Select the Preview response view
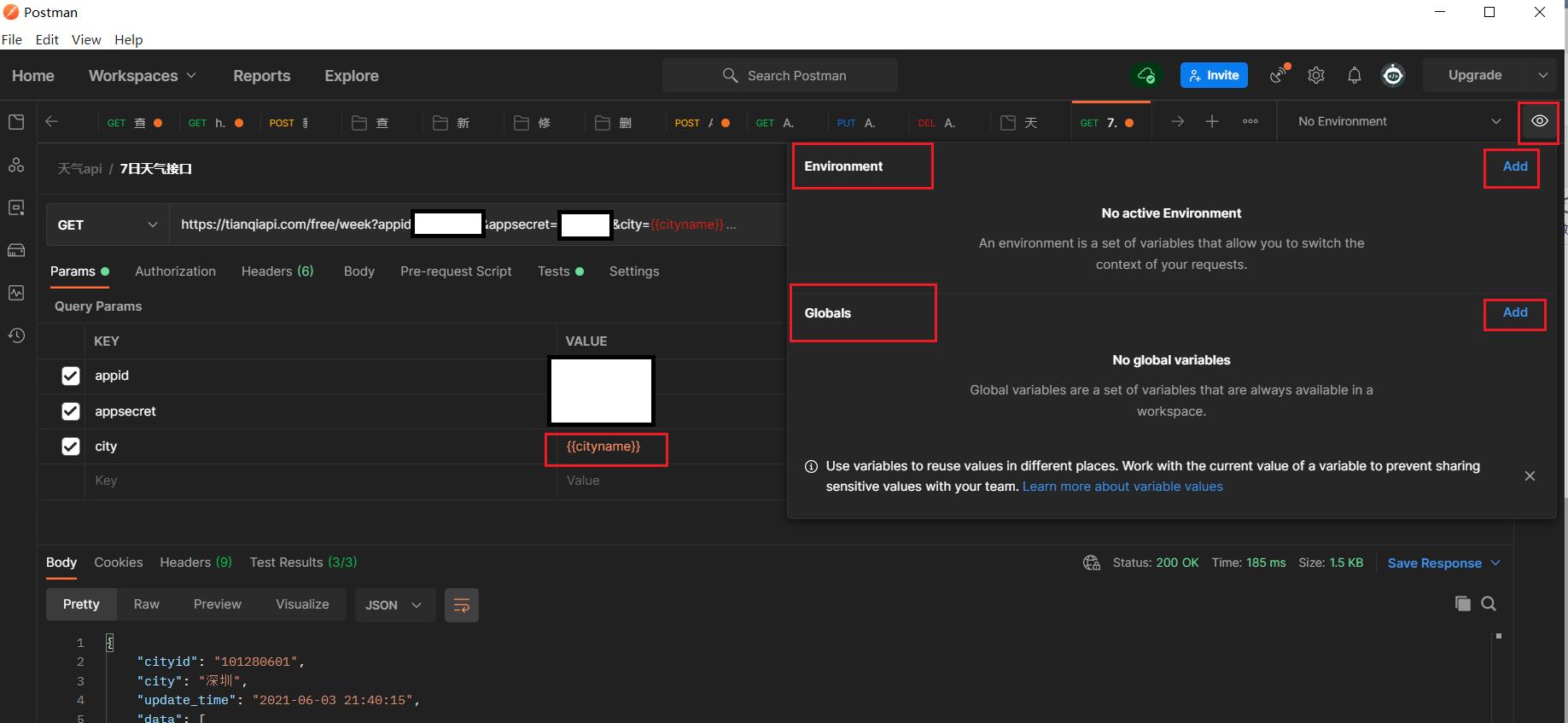 click(218, 603)
